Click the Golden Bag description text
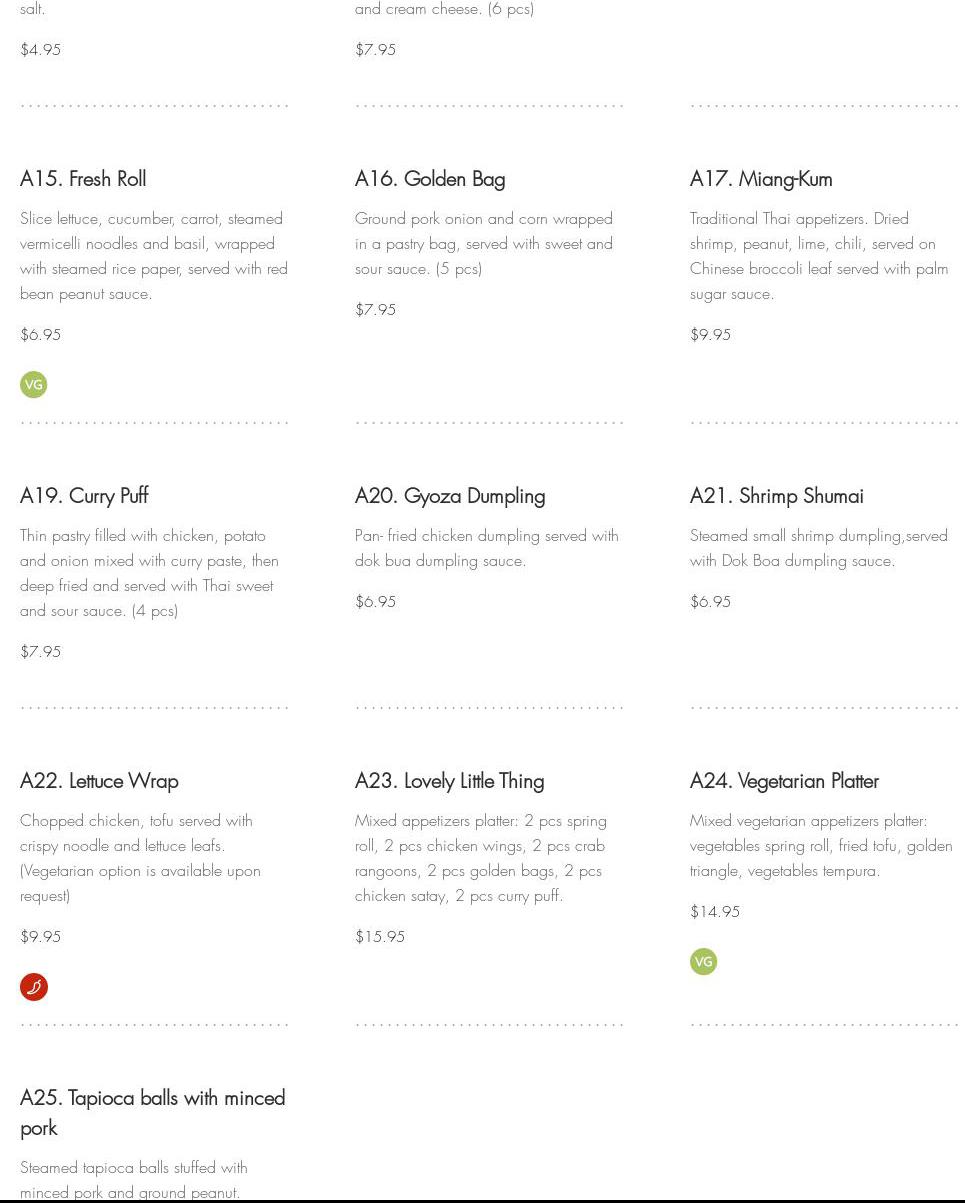The image size is (965, 1203). coord(484,244)
